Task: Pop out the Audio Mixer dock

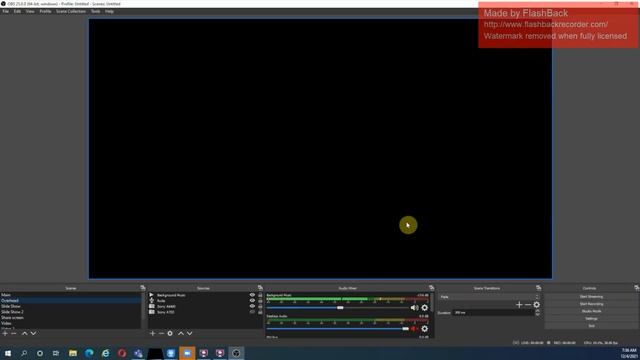Action: (431, 288)
